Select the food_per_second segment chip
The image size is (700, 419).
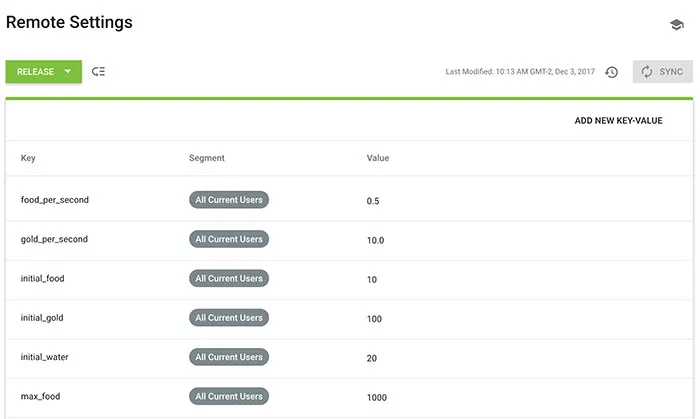pos(229,200)
